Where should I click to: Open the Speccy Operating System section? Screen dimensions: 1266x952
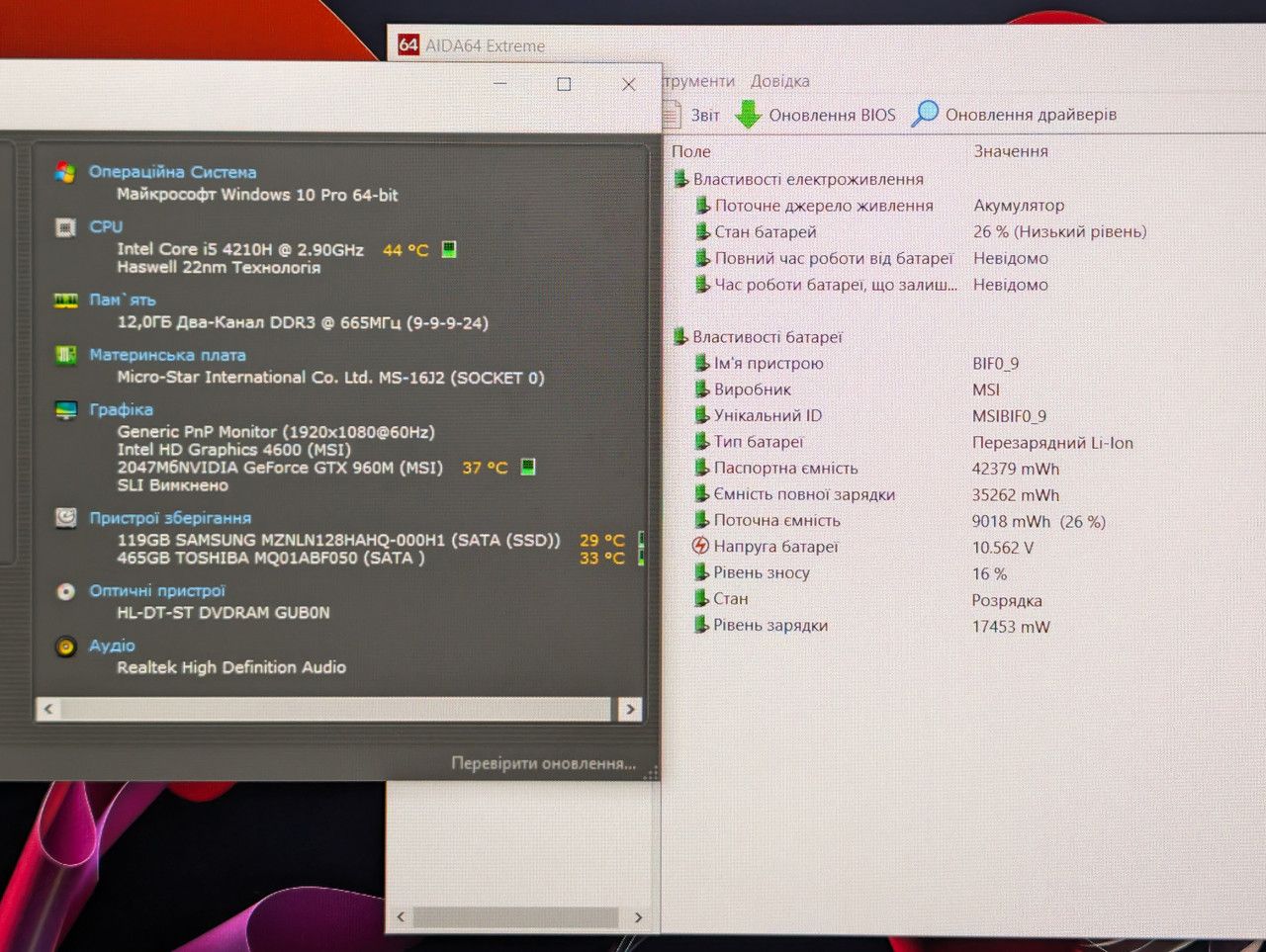65,172
